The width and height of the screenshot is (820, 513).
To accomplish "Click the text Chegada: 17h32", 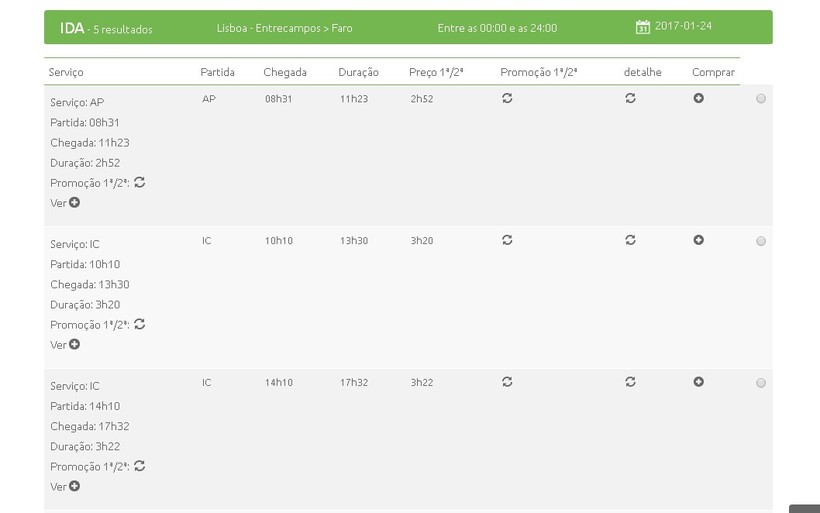I will pos(89,426).
